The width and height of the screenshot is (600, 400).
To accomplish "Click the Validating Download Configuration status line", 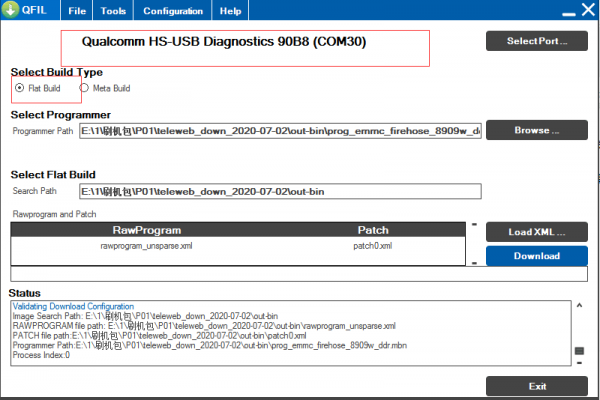I will [x=73, y=306].
